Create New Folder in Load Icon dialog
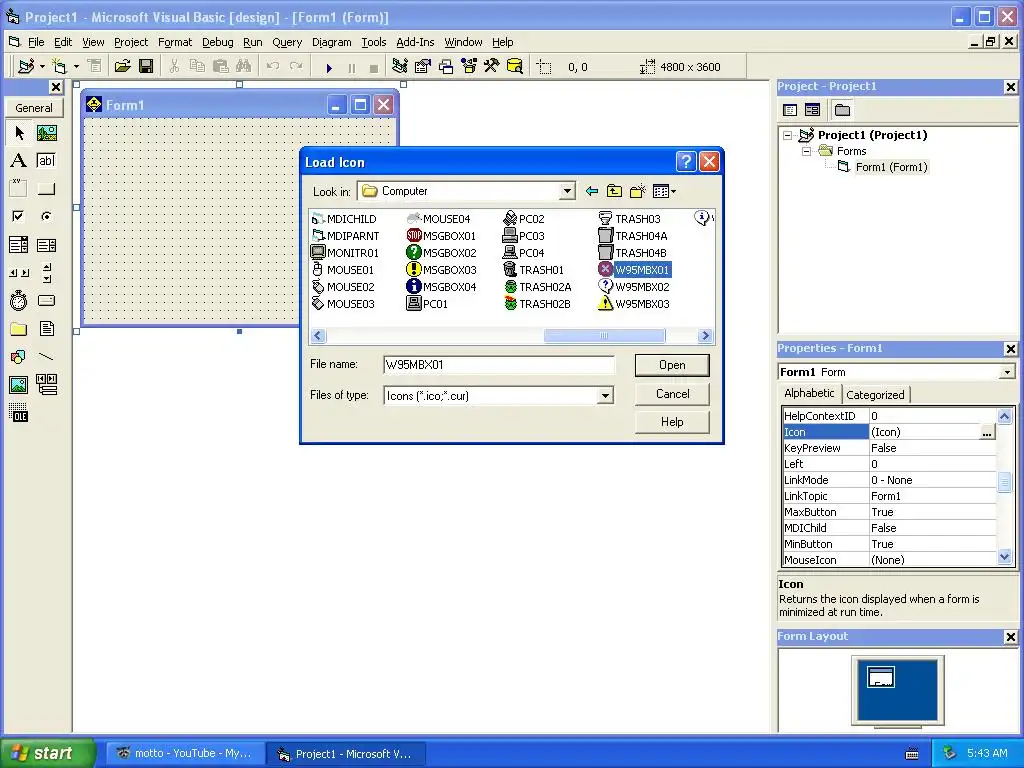 pos(637,191)
